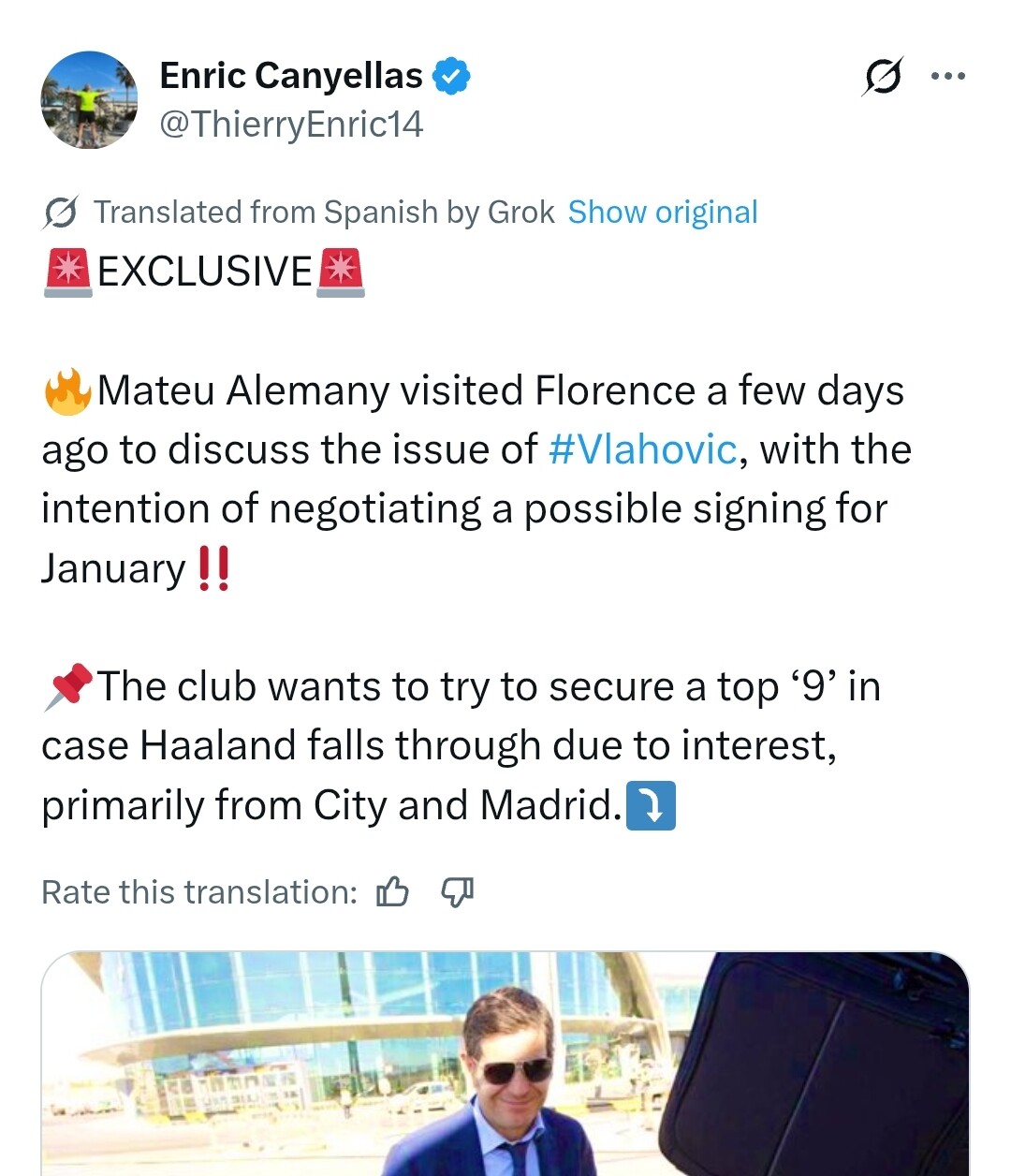Image resolution: width=1011 pixels, height=1176 pixels.
Task: Click the siren emoji after EXCLUSIVE
Action: [x=341, y=272]
